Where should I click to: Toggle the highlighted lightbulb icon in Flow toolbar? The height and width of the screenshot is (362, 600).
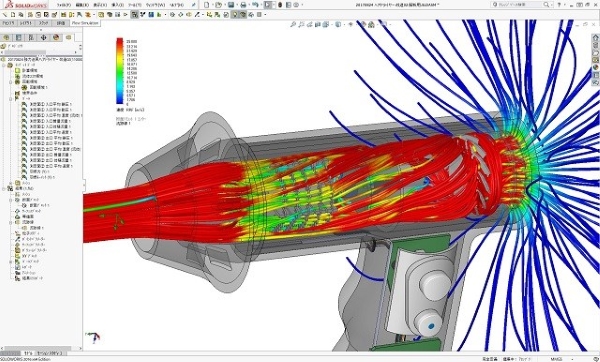click(235, 15)
